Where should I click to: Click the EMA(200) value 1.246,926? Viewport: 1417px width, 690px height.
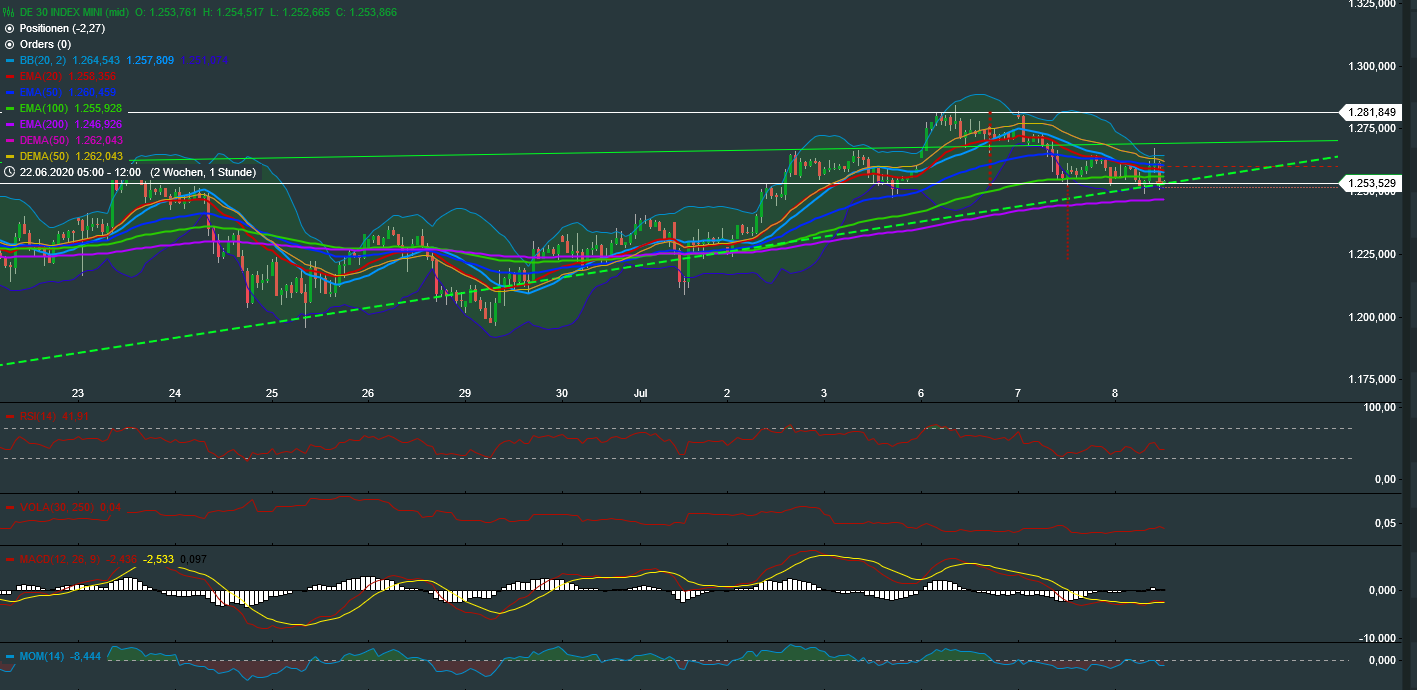98,124
